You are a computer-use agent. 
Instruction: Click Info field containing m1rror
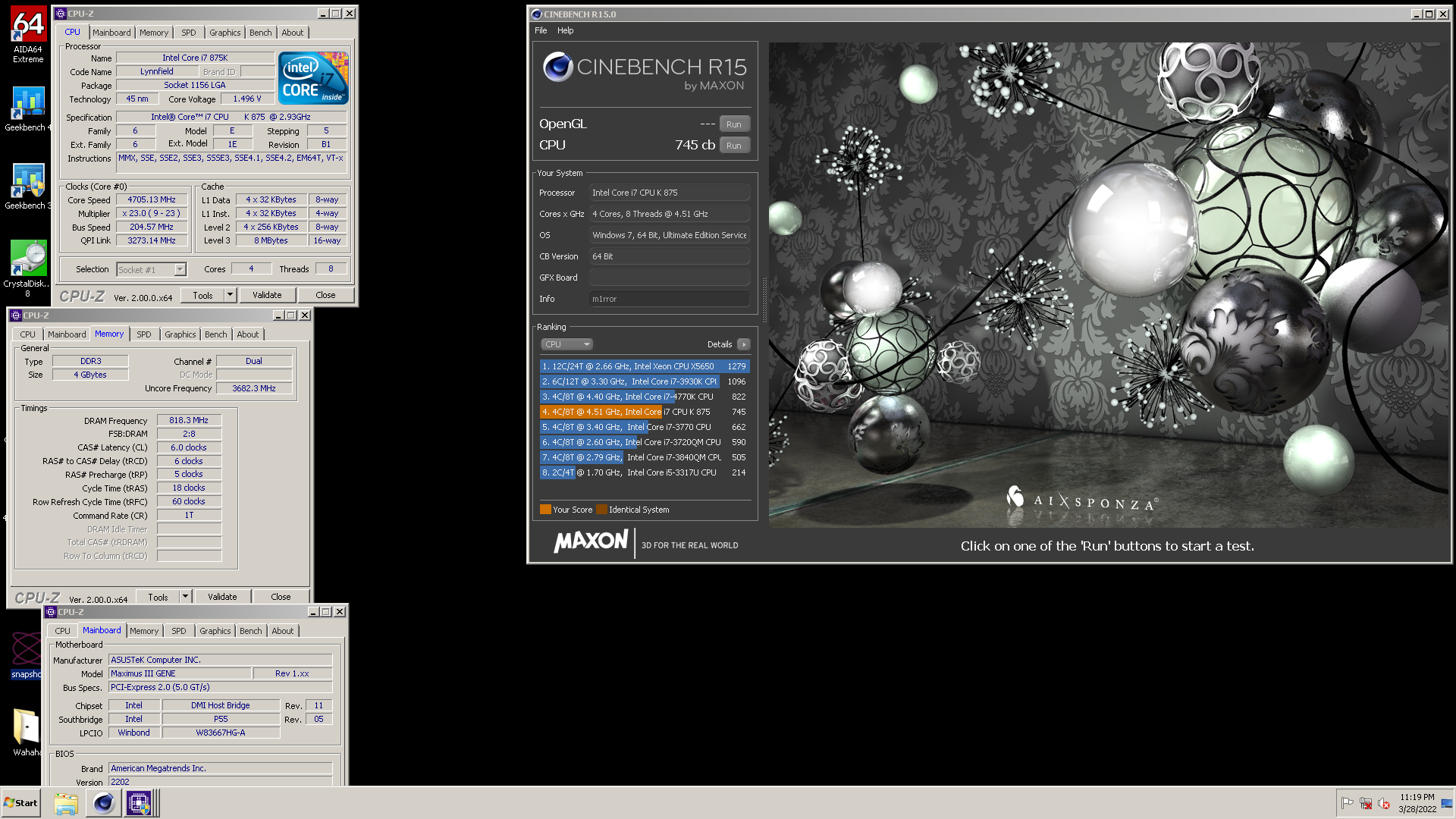(670, 299)
